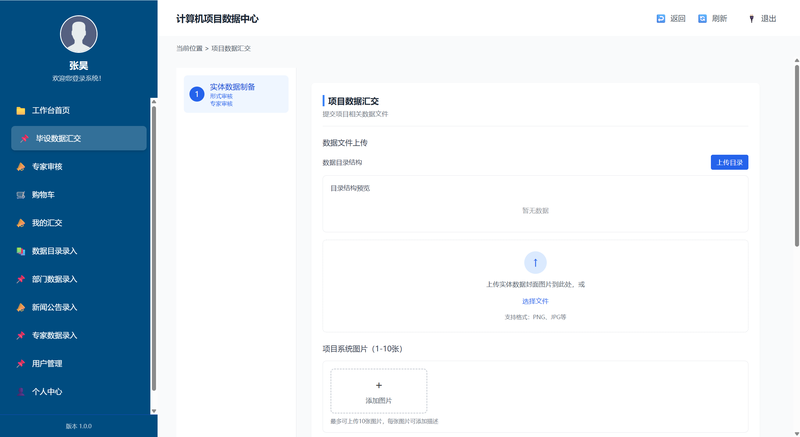Image resolution: width=800 pixels, height=437 pixels.
Task: Click the 退出 icon in the header
Action: pos(751,18)
